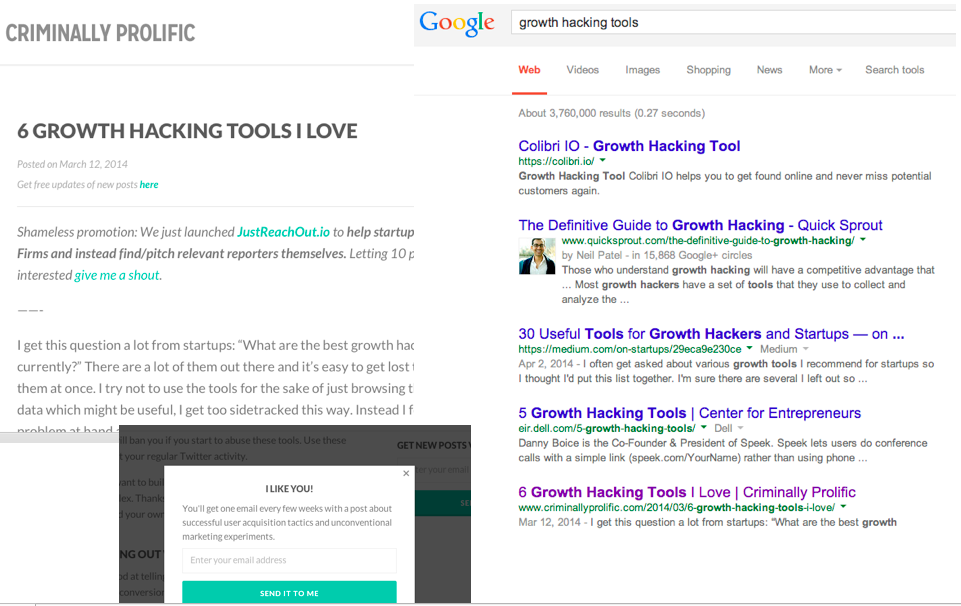
Task: Open the colibri.io result dropdown arrow
Action: 602,161
